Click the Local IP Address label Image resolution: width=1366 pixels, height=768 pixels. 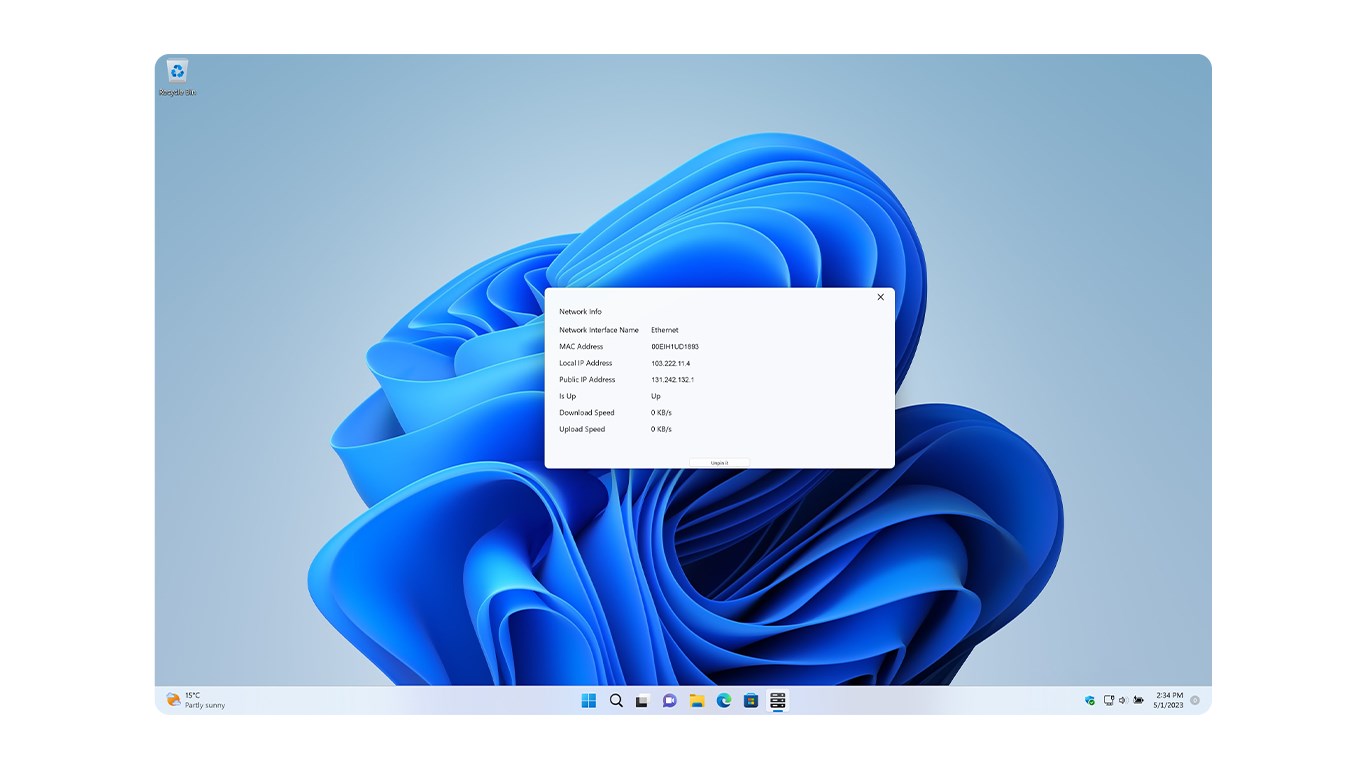point(586,363)
